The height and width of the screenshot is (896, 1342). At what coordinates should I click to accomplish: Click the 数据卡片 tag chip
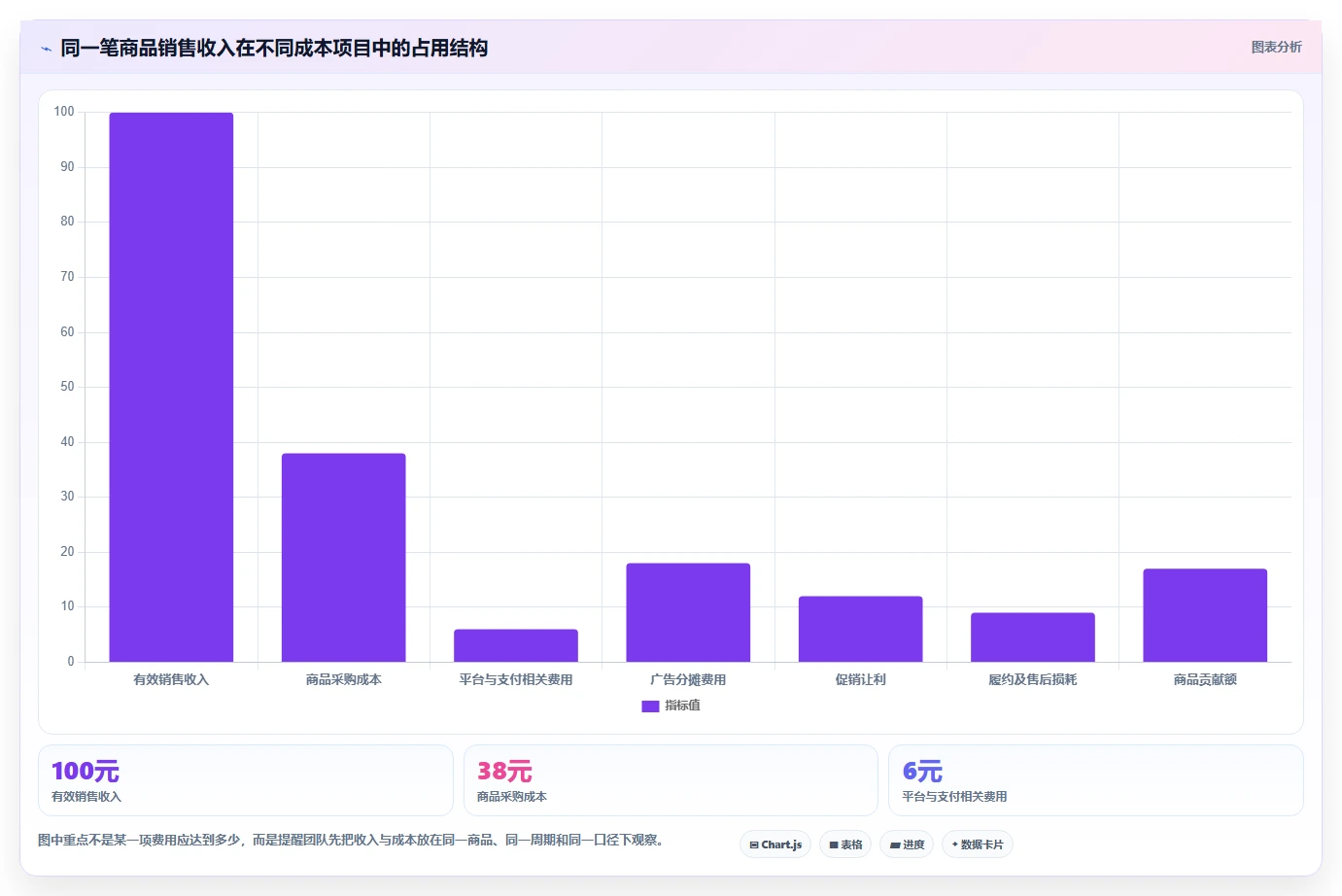978,844
